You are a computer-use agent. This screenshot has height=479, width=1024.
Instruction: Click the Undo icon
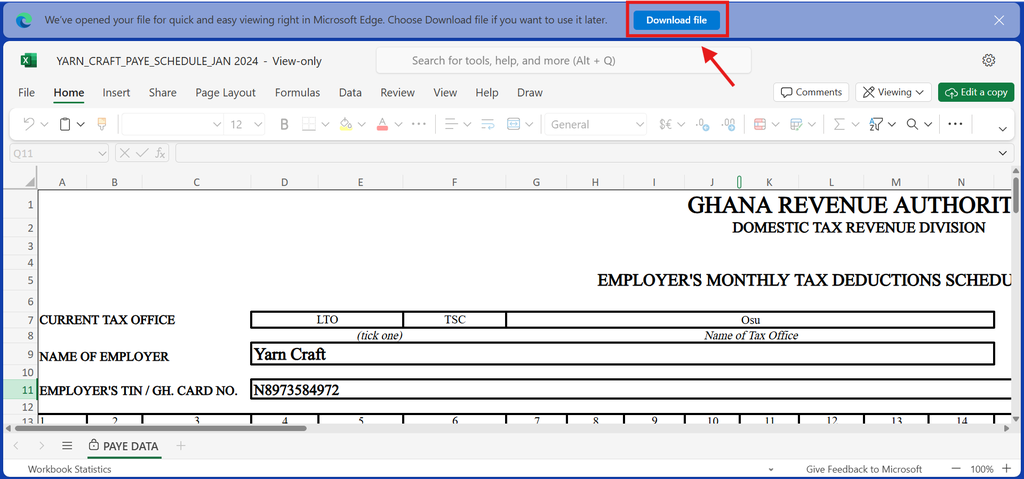[29, 124]
